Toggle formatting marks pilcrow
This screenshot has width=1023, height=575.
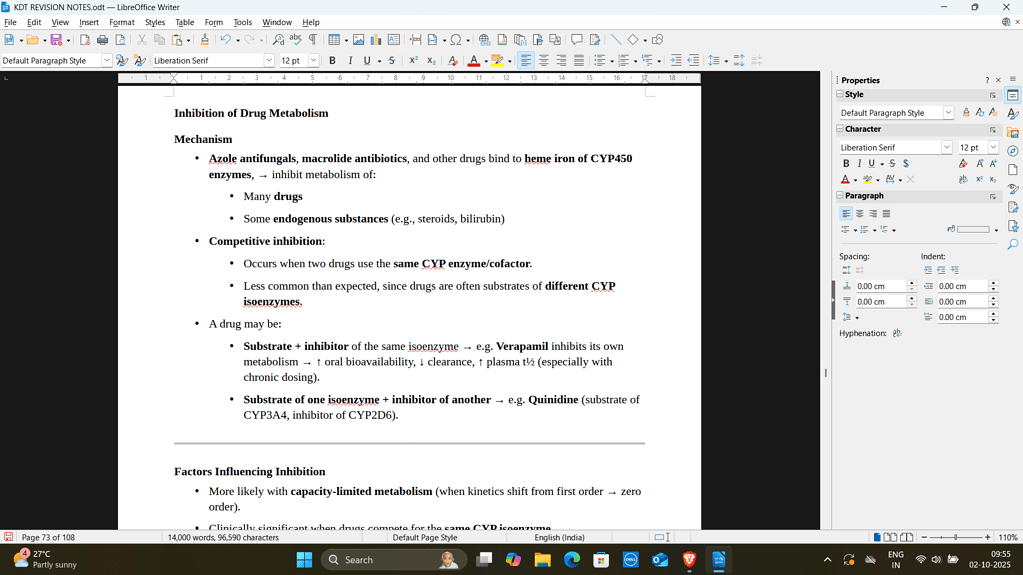pos(313,40)
